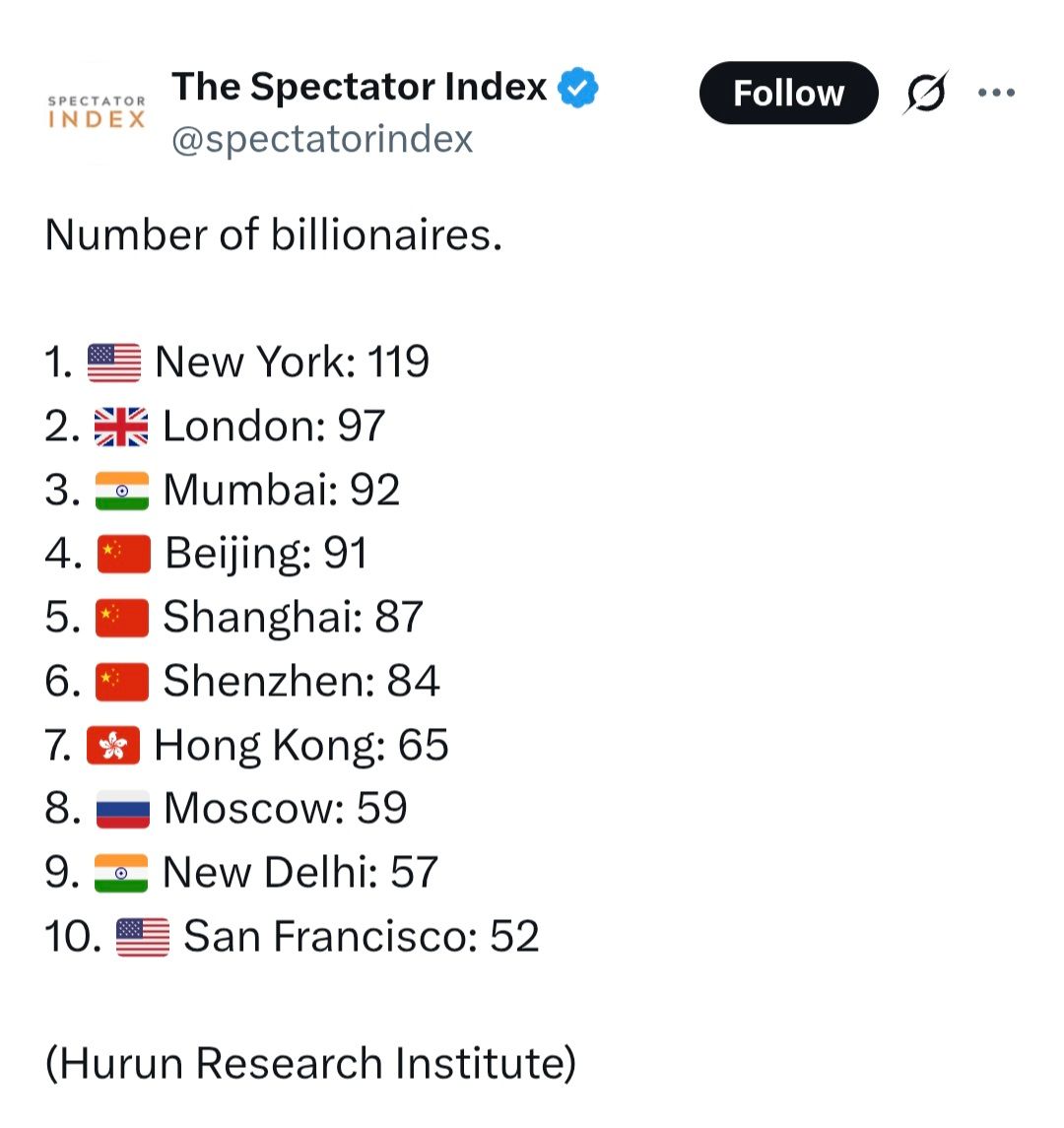The image size is (1064, 1128).
Task: Click the China flag next to Shenzhen
Action: [x=122, y=682]
